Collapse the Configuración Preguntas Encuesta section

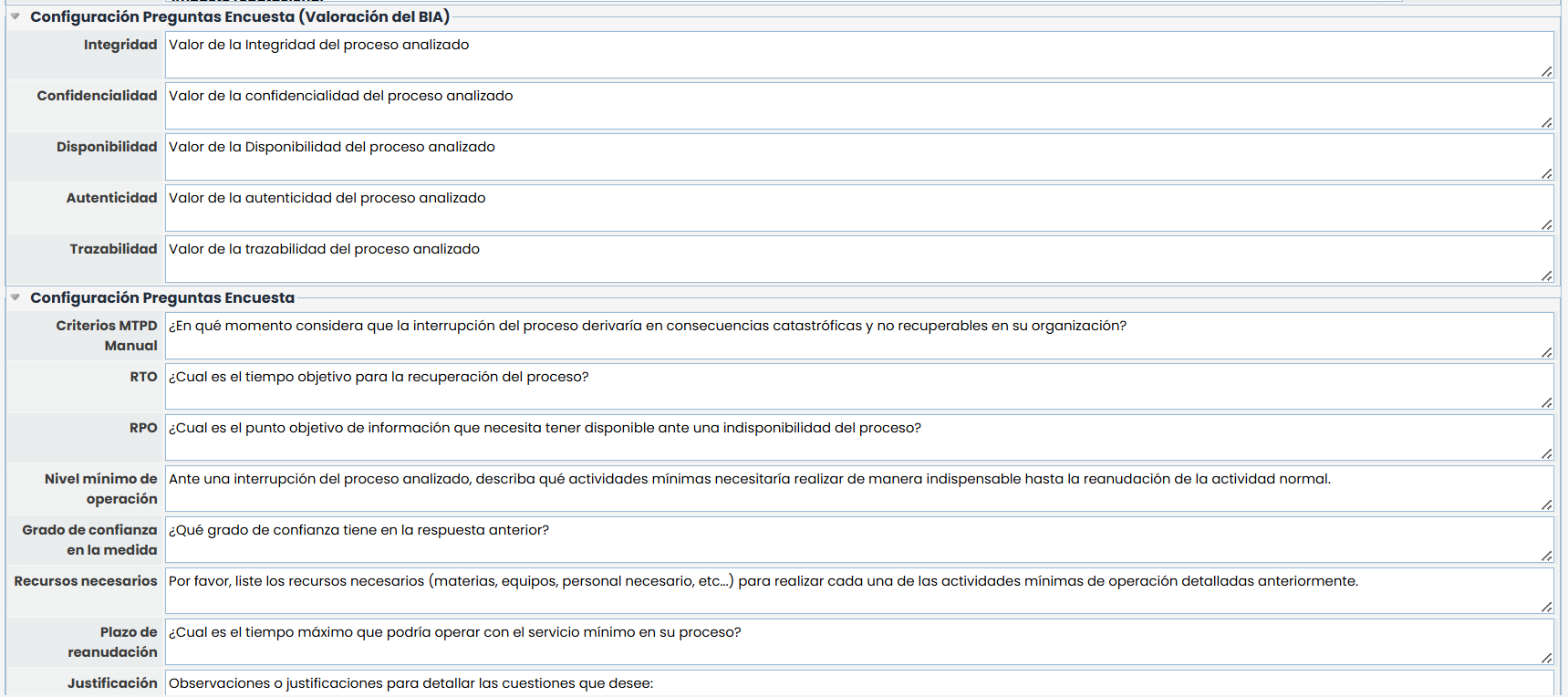16,297
